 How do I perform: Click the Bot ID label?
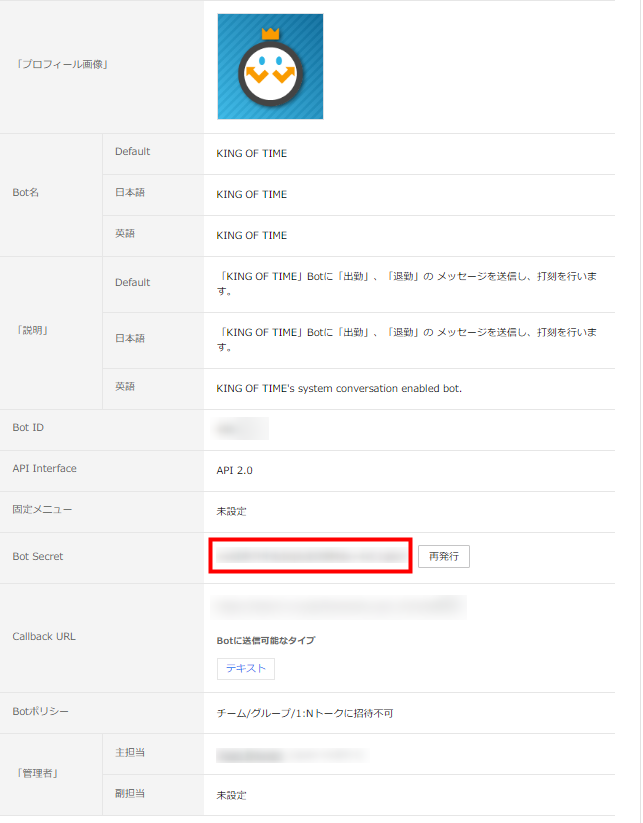[28, 428]
